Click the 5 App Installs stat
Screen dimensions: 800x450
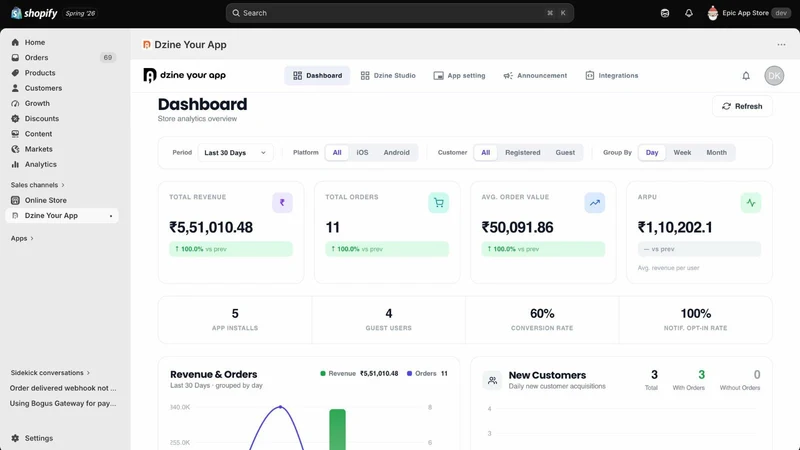click(235, 320)
